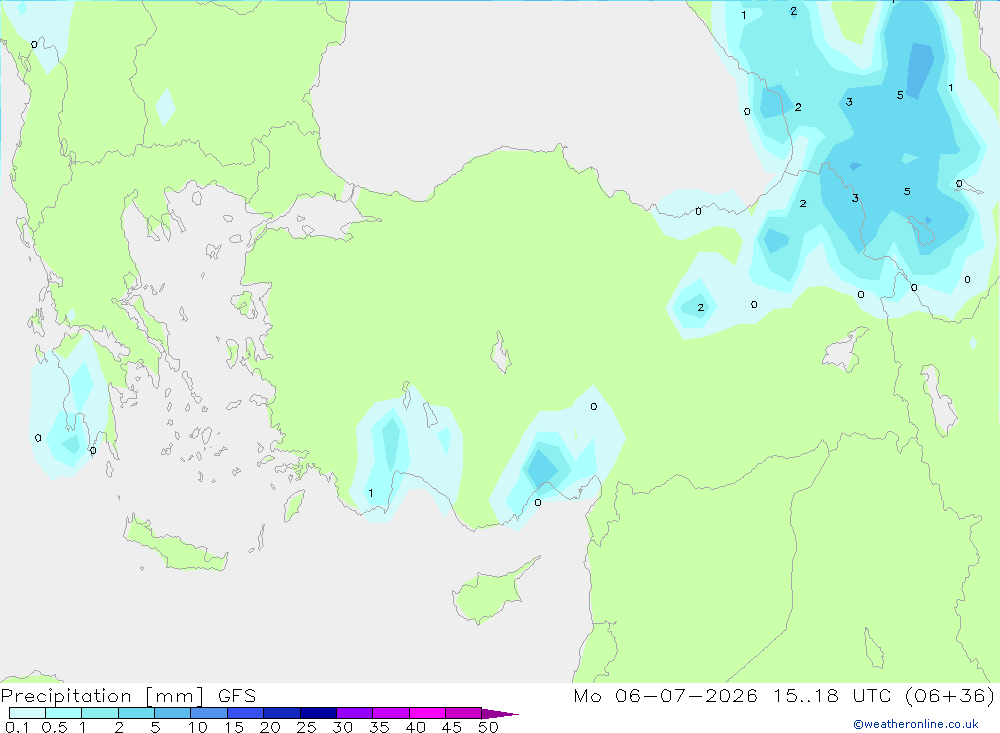Screen dimensions: 1000x733
Task: Click the weatheronline.co.uk copyright link
Action: click(x=916, y=724)
